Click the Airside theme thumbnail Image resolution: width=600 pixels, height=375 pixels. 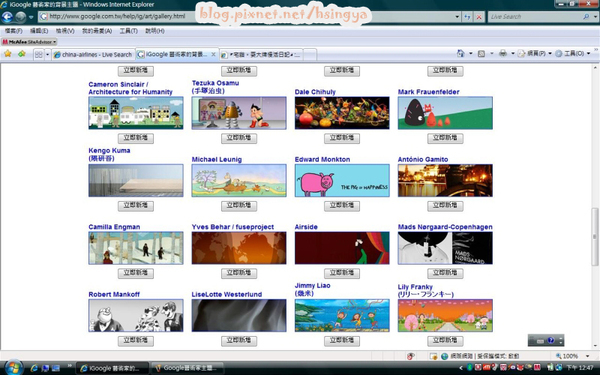tap(342, 248)
